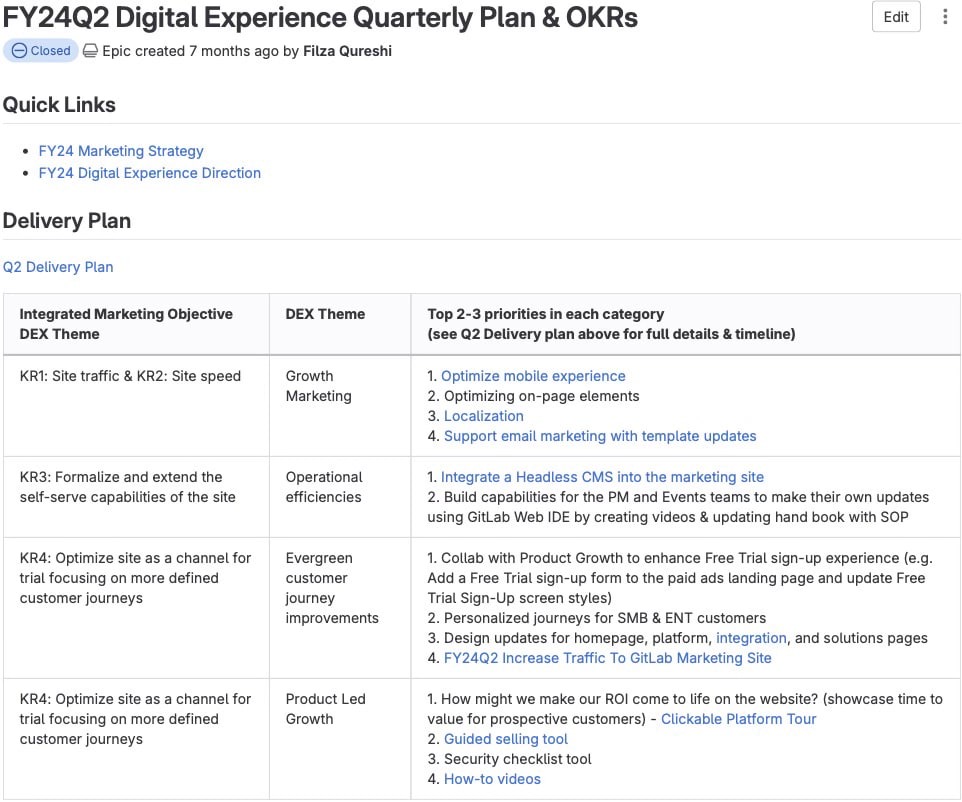Click the Delivery Plan section heading
Image resolution: width=962 pixels, height=802 pixels.
(x=67, y=221)
